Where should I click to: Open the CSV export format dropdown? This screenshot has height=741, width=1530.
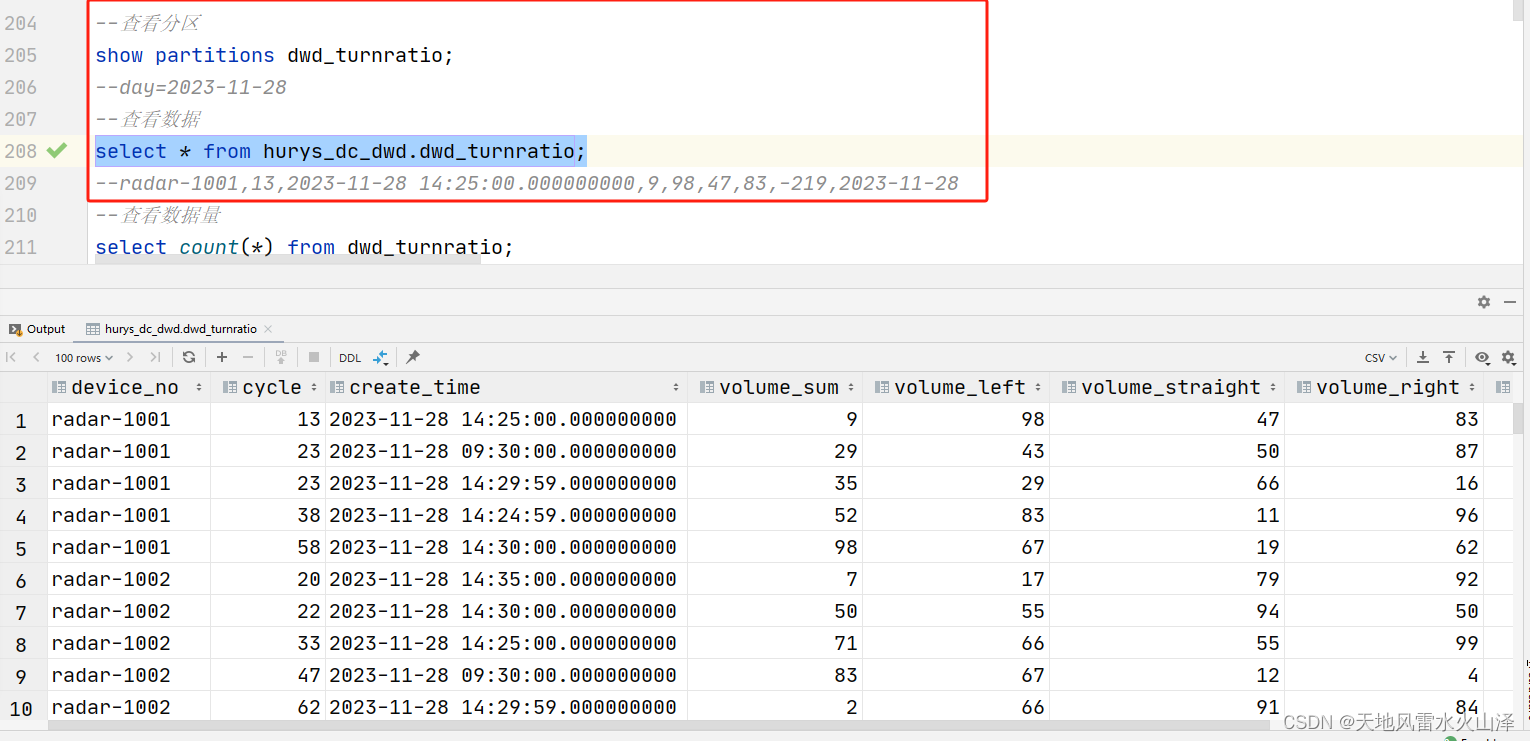pos(1380,358)
